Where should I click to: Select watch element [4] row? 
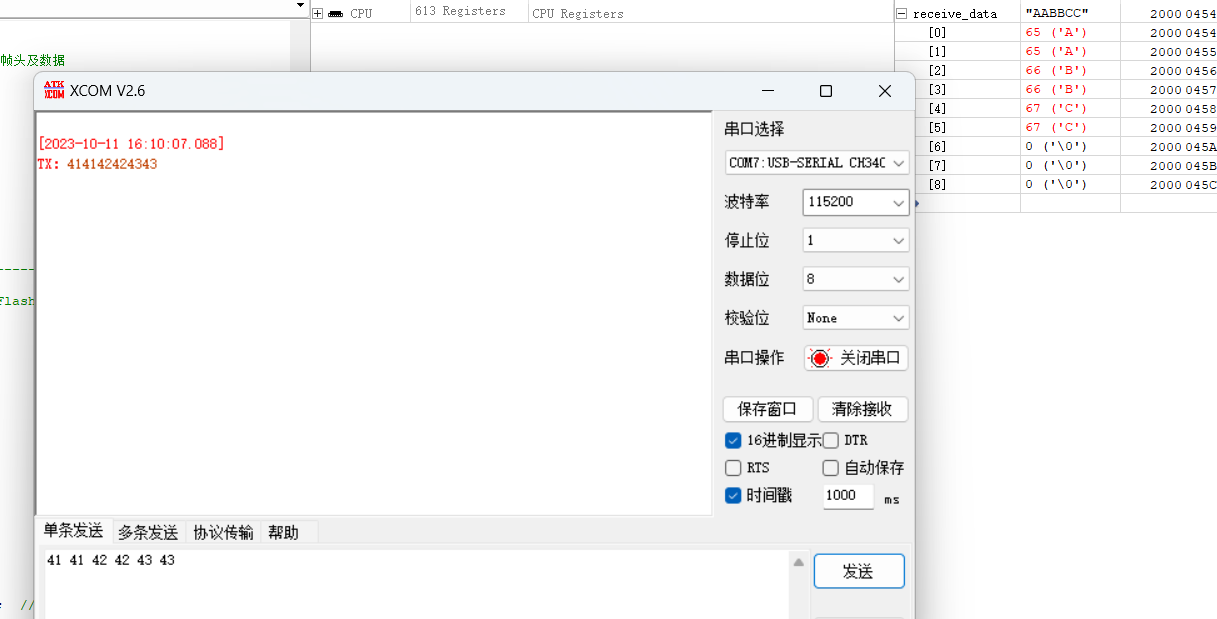[1055, 109]
